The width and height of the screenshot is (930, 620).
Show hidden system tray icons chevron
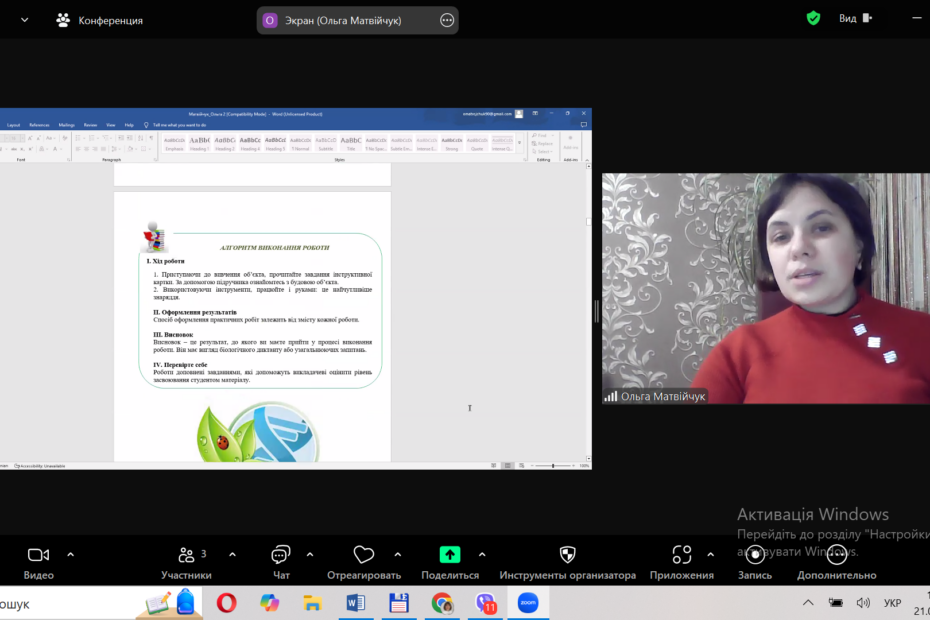tap(808, 603)
